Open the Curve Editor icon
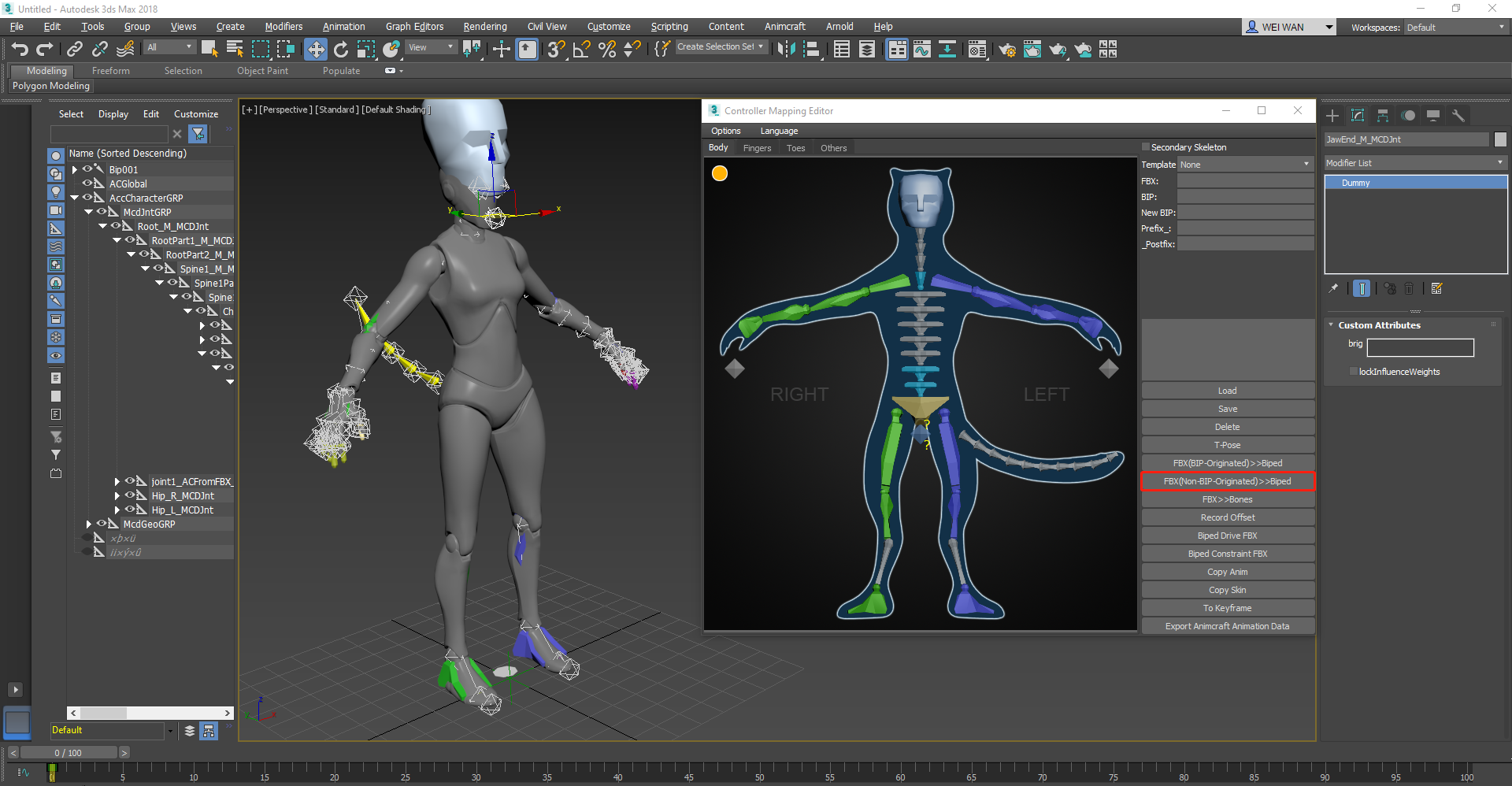This screenshot has height=786, width=1512. coord(921,50)
